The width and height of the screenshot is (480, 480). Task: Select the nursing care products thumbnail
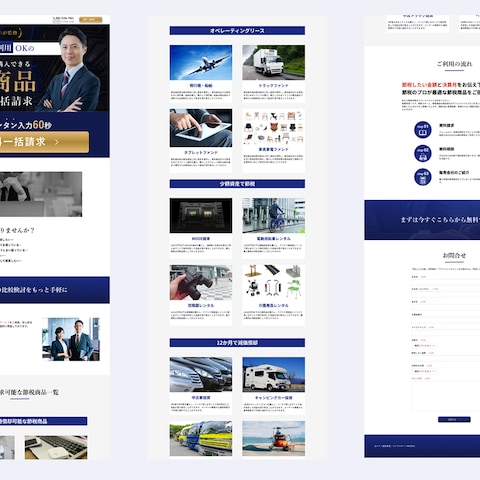click(x=273, y=283)
